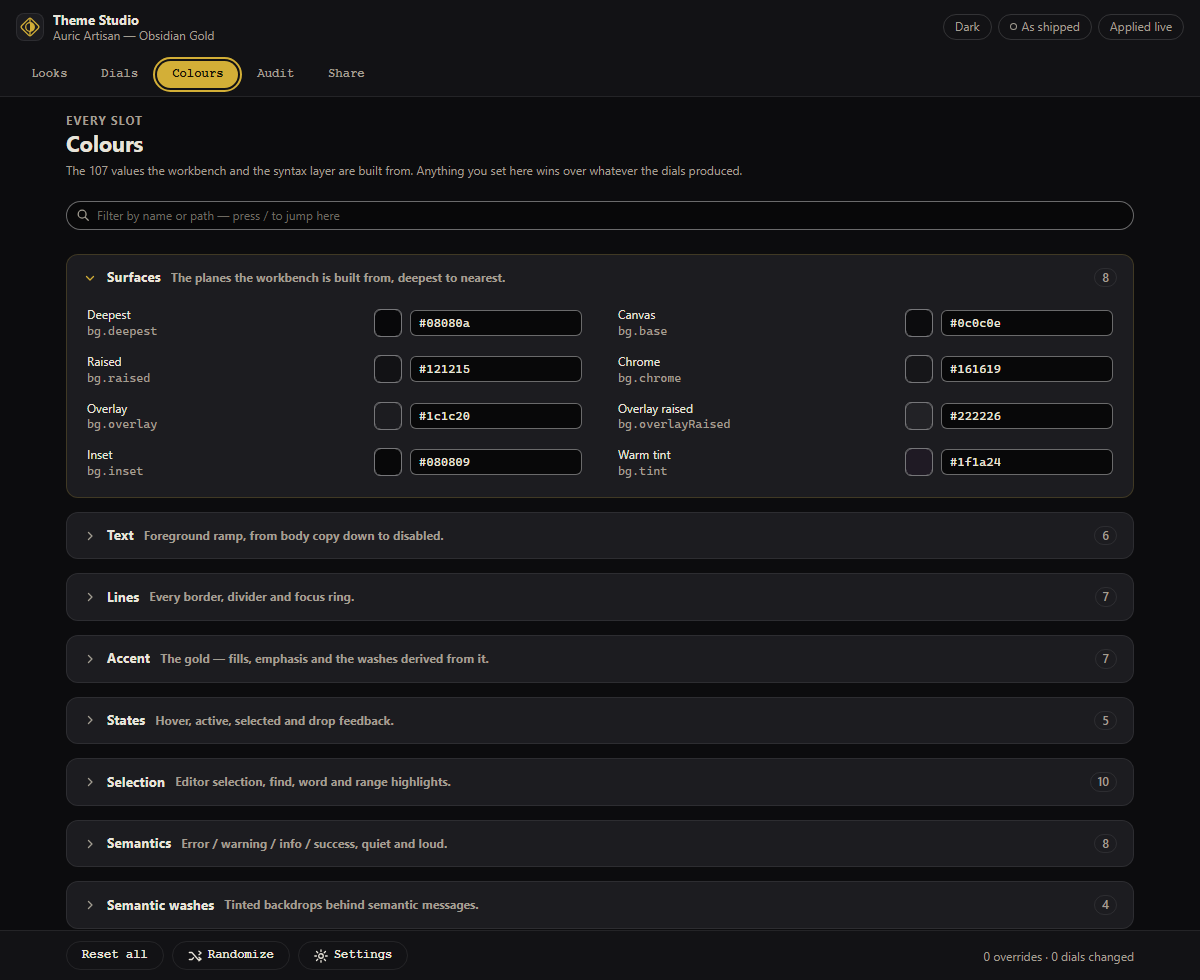1200x980 pixels.
Task: Expand the Selection section
Action: 599,782
